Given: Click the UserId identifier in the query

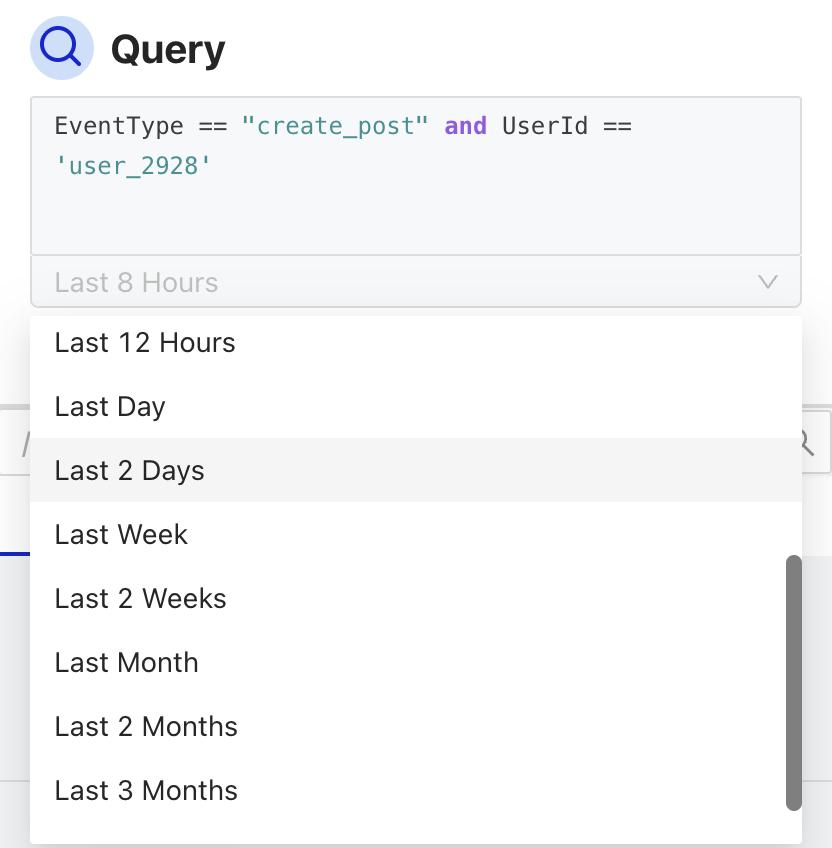Looking at the screenshot, I should tap(545, 126).
